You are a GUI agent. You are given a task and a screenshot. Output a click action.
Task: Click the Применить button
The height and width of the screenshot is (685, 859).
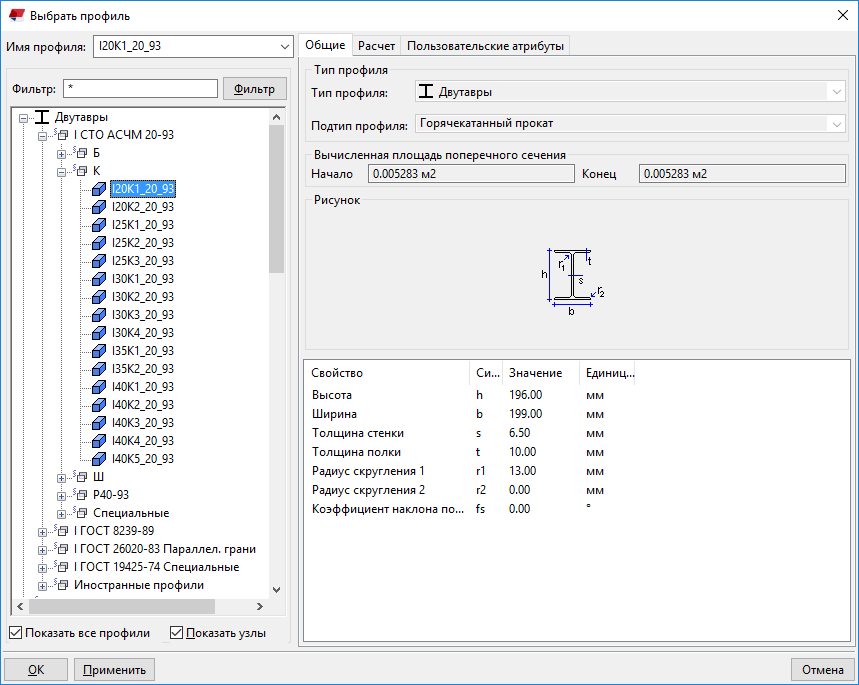tap(115, 670)
